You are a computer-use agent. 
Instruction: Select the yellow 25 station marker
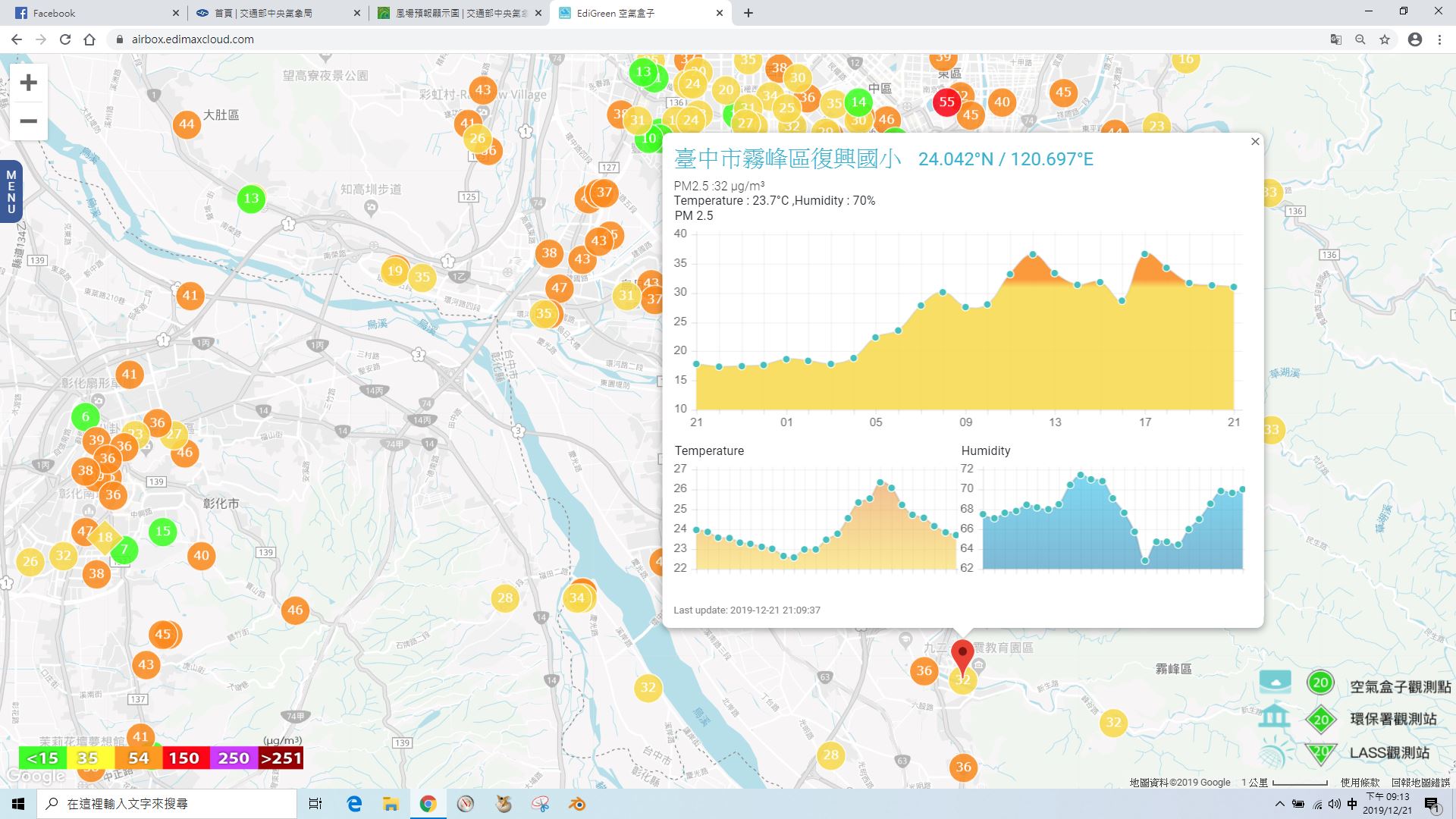pyautogui.click(x=787, y=108)
